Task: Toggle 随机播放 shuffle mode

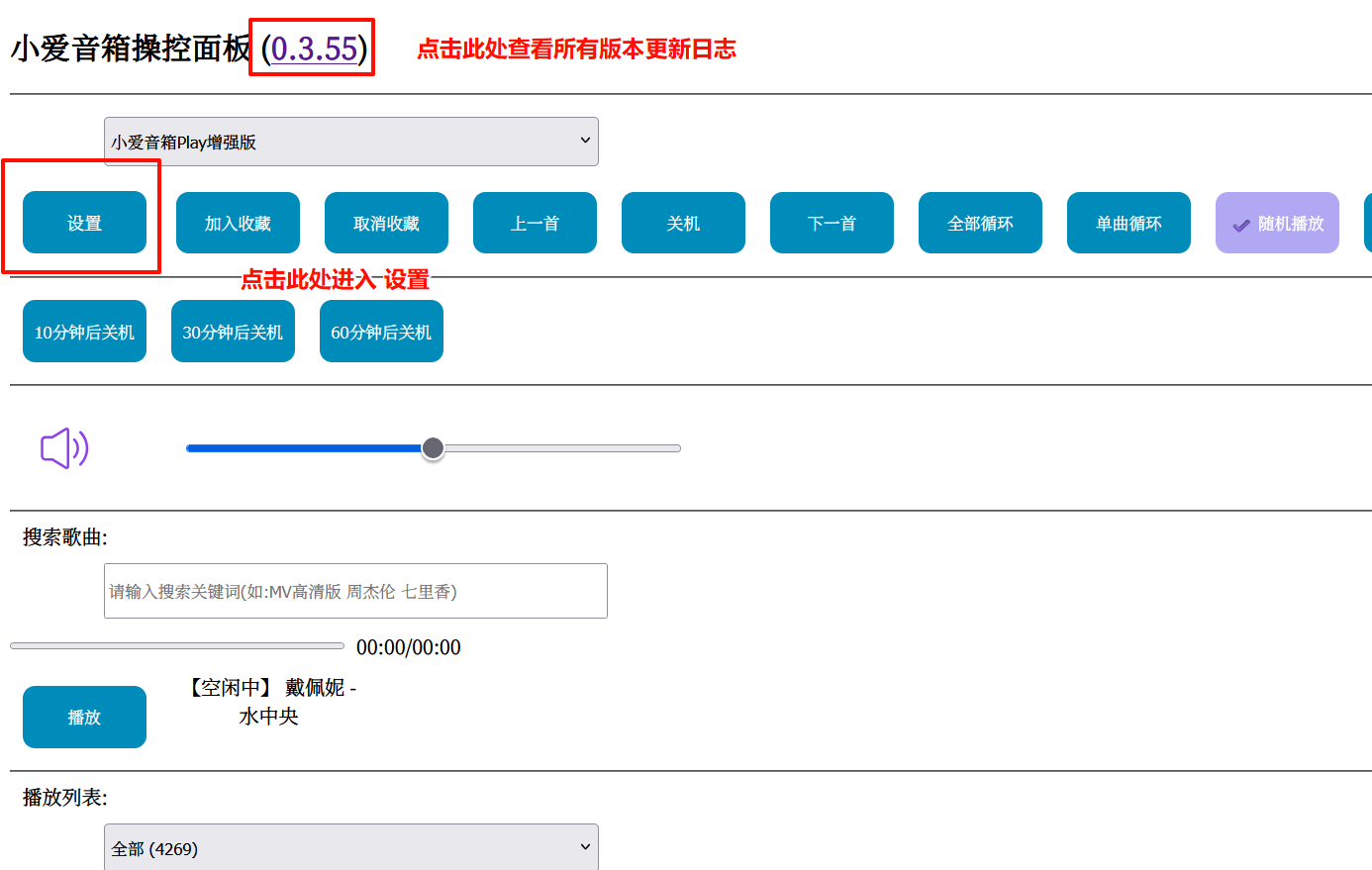Action: 1277,223
